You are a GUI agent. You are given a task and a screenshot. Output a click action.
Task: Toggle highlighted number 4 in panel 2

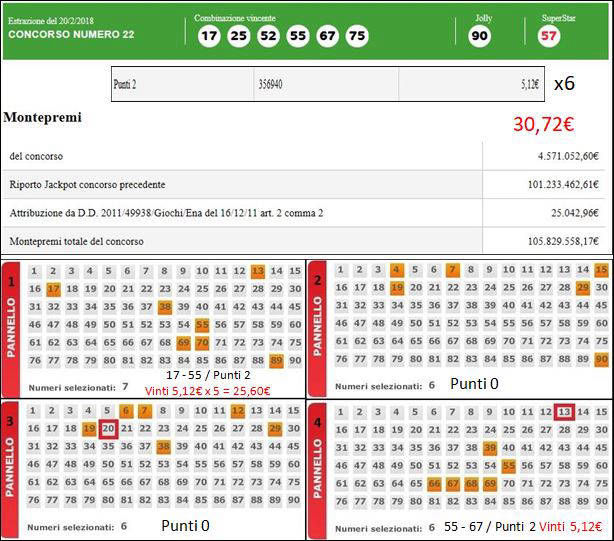pos(397,271)
